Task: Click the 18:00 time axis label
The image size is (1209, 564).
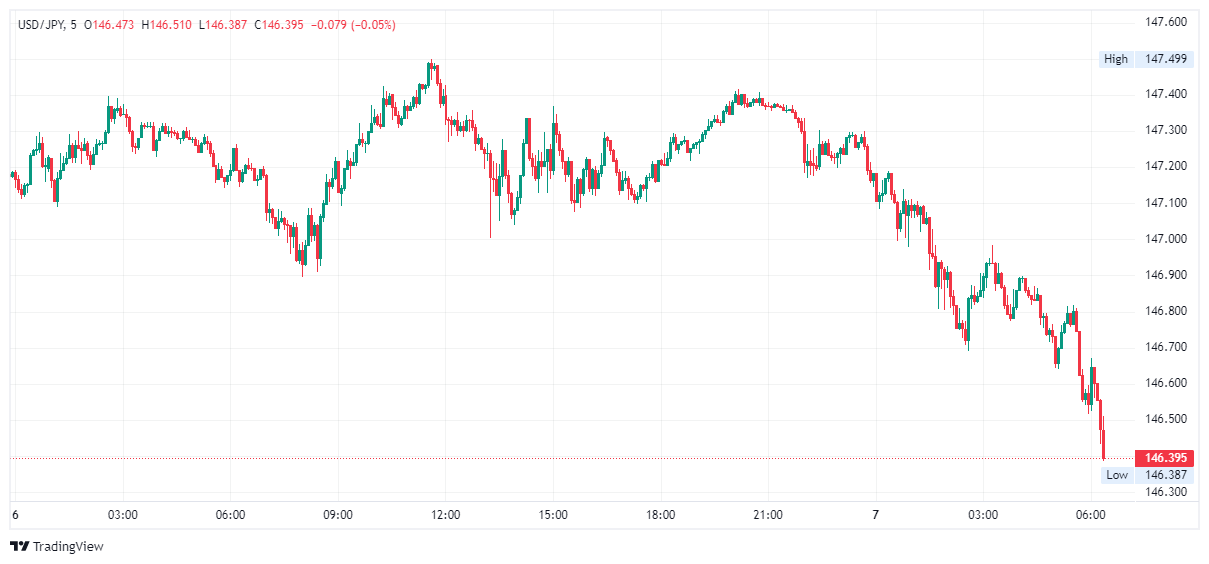Action: (x=660, y=515)
